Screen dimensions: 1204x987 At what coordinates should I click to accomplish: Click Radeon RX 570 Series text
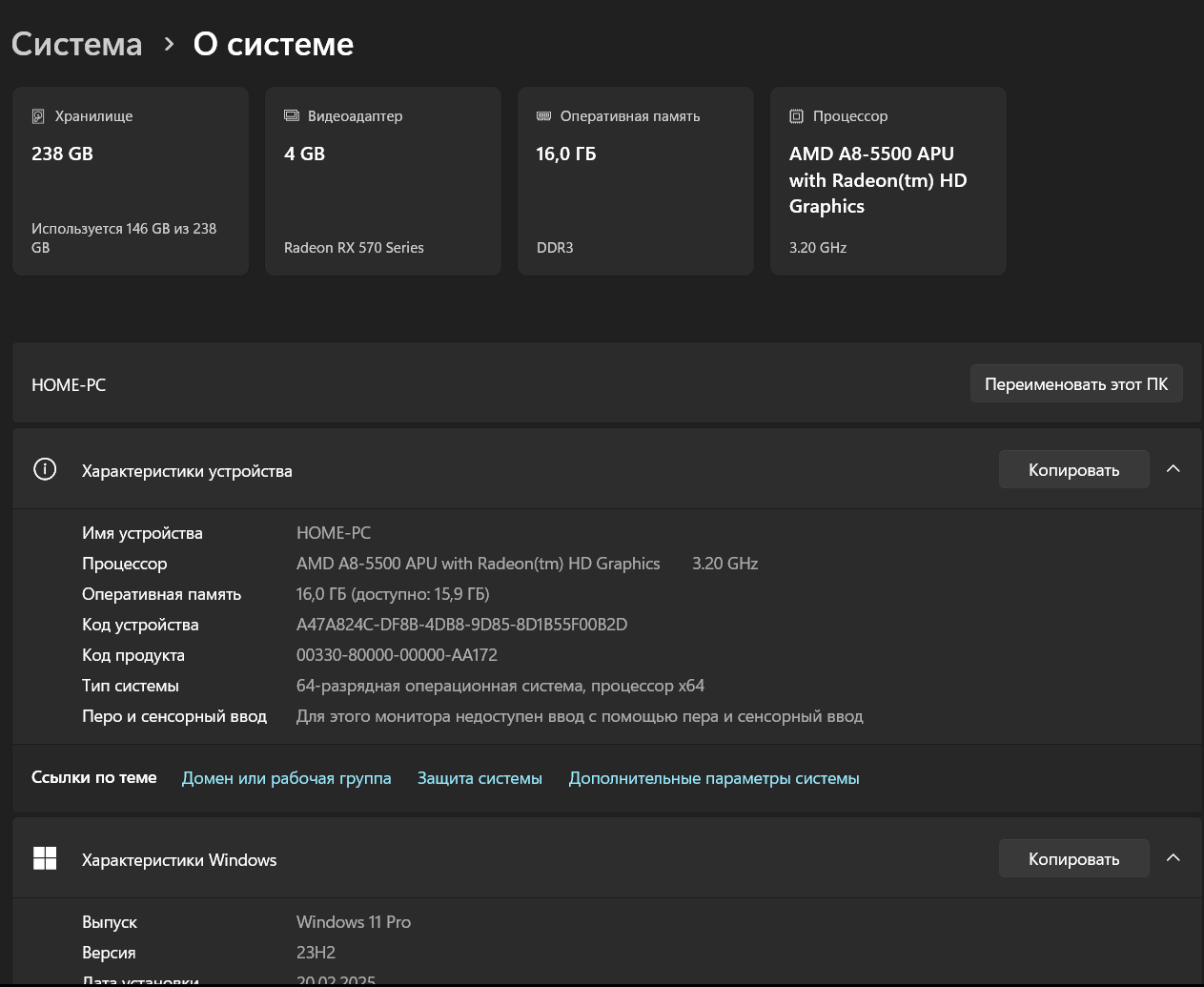[354, 248]
